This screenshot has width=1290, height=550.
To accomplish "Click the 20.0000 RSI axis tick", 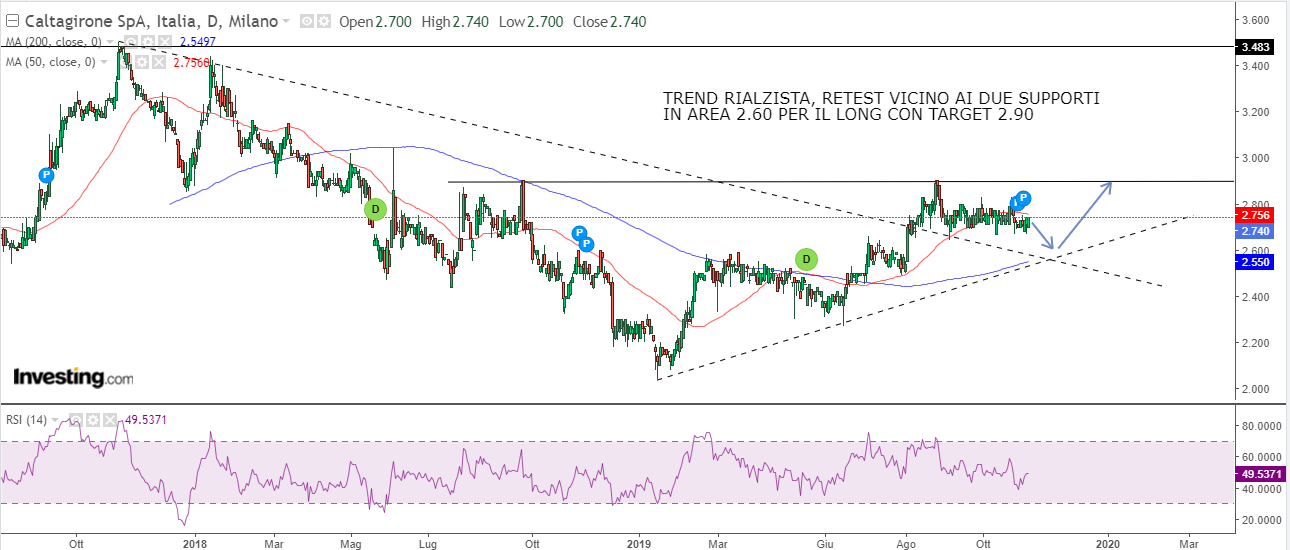I will pyautogui.click(x=1261, y=520).
